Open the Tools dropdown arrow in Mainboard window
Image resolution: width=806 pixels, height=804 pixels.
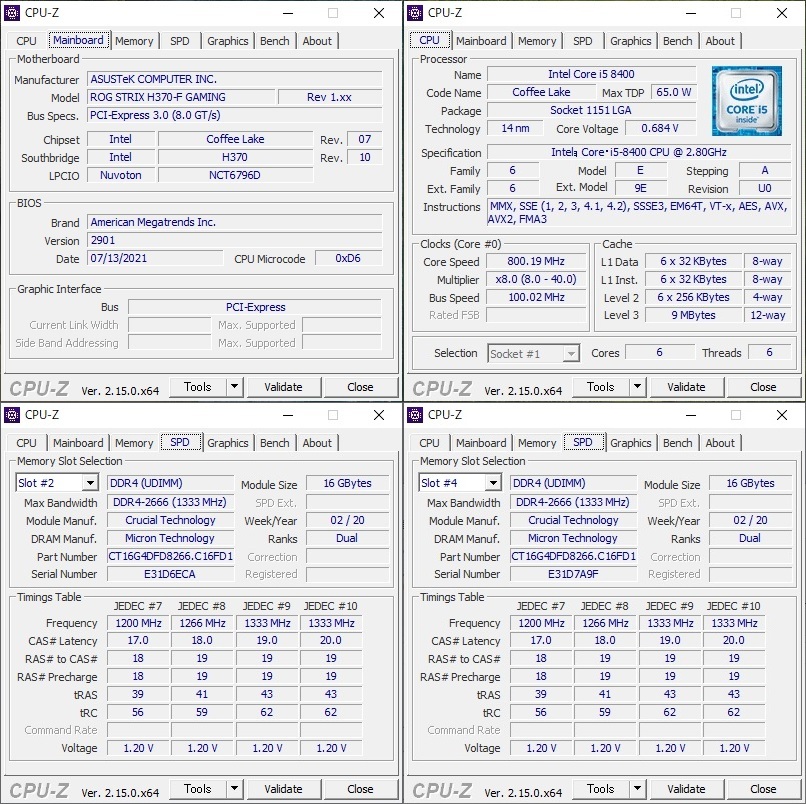tap(234, 387)
